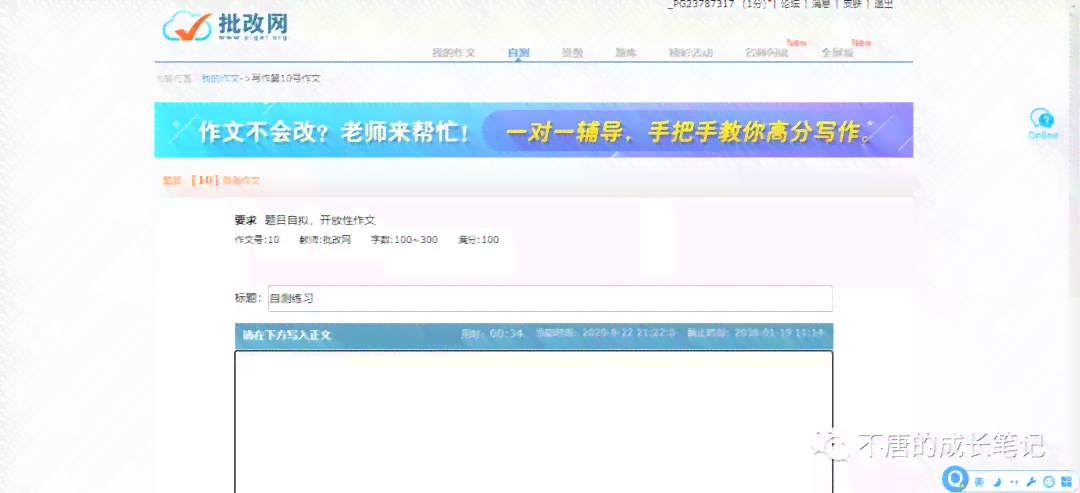Click the 教师:批改网 text
Screen dimensions: 1080x493
click(x=325, y=240)
